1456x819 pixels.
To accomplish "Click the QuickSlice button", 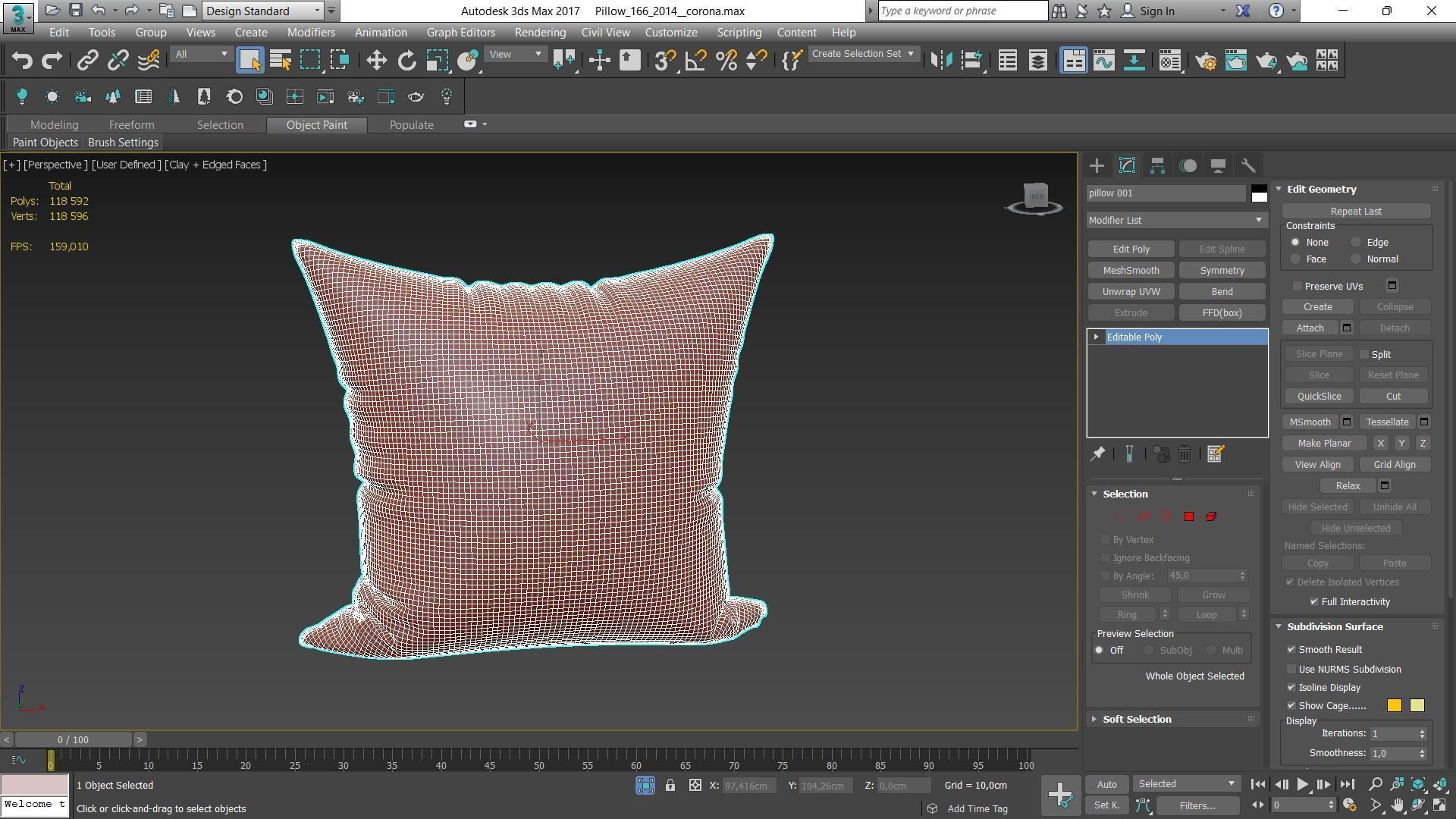I will coord(1319,397).
